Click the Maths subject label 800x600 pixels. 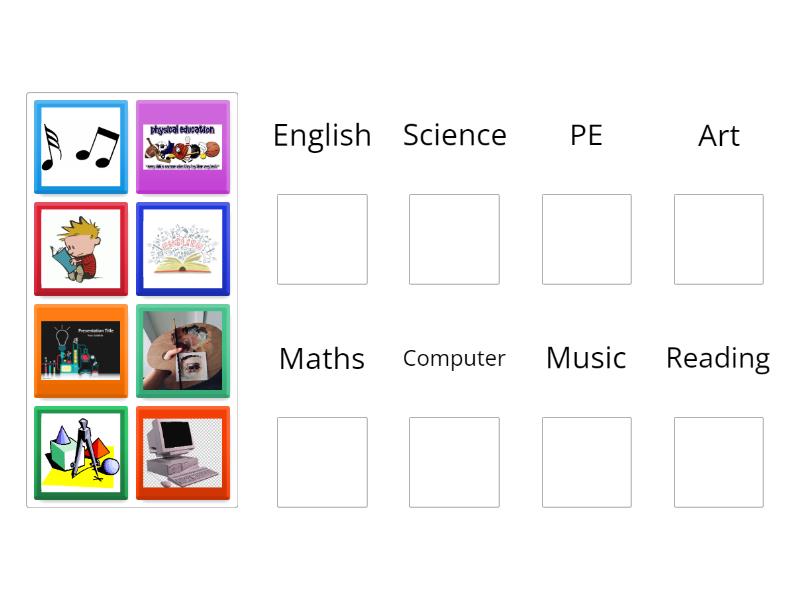pyautogui.click(x=322, y=358)
